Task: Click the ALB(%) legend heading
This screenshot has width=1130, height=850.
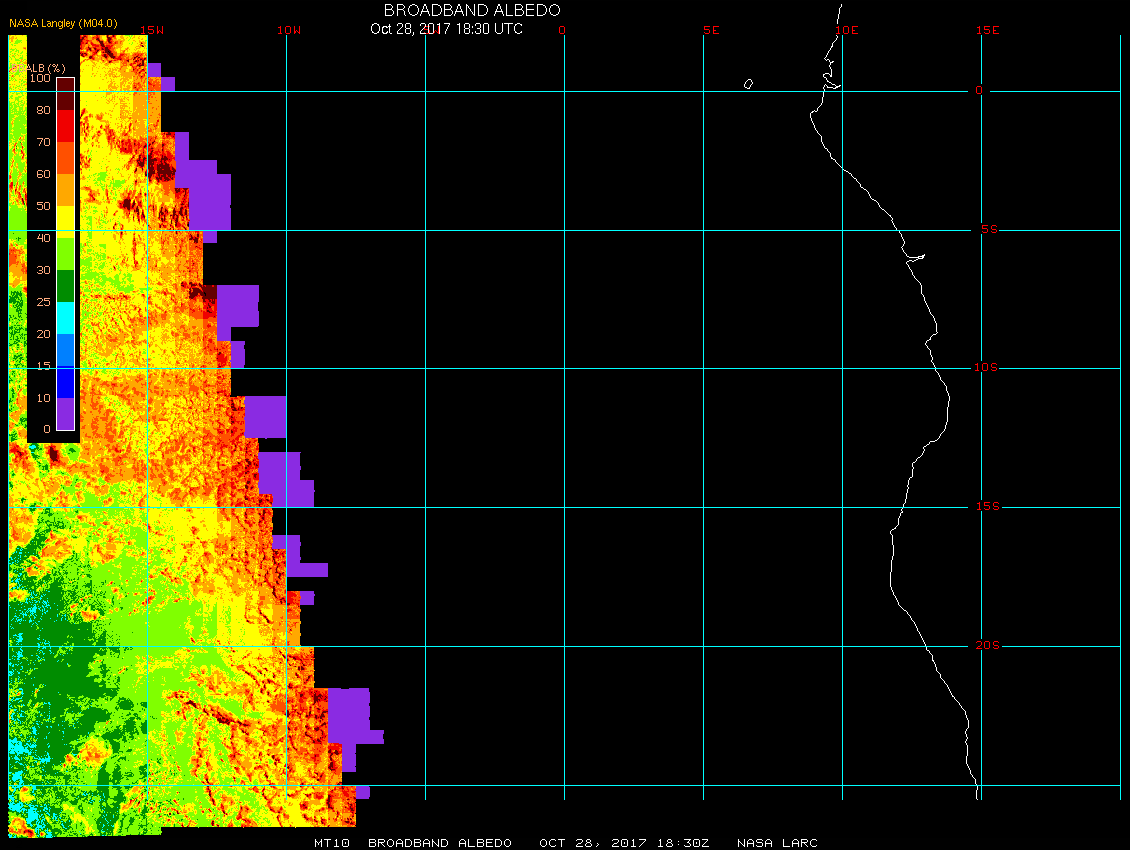Action: tap(40, 67)
